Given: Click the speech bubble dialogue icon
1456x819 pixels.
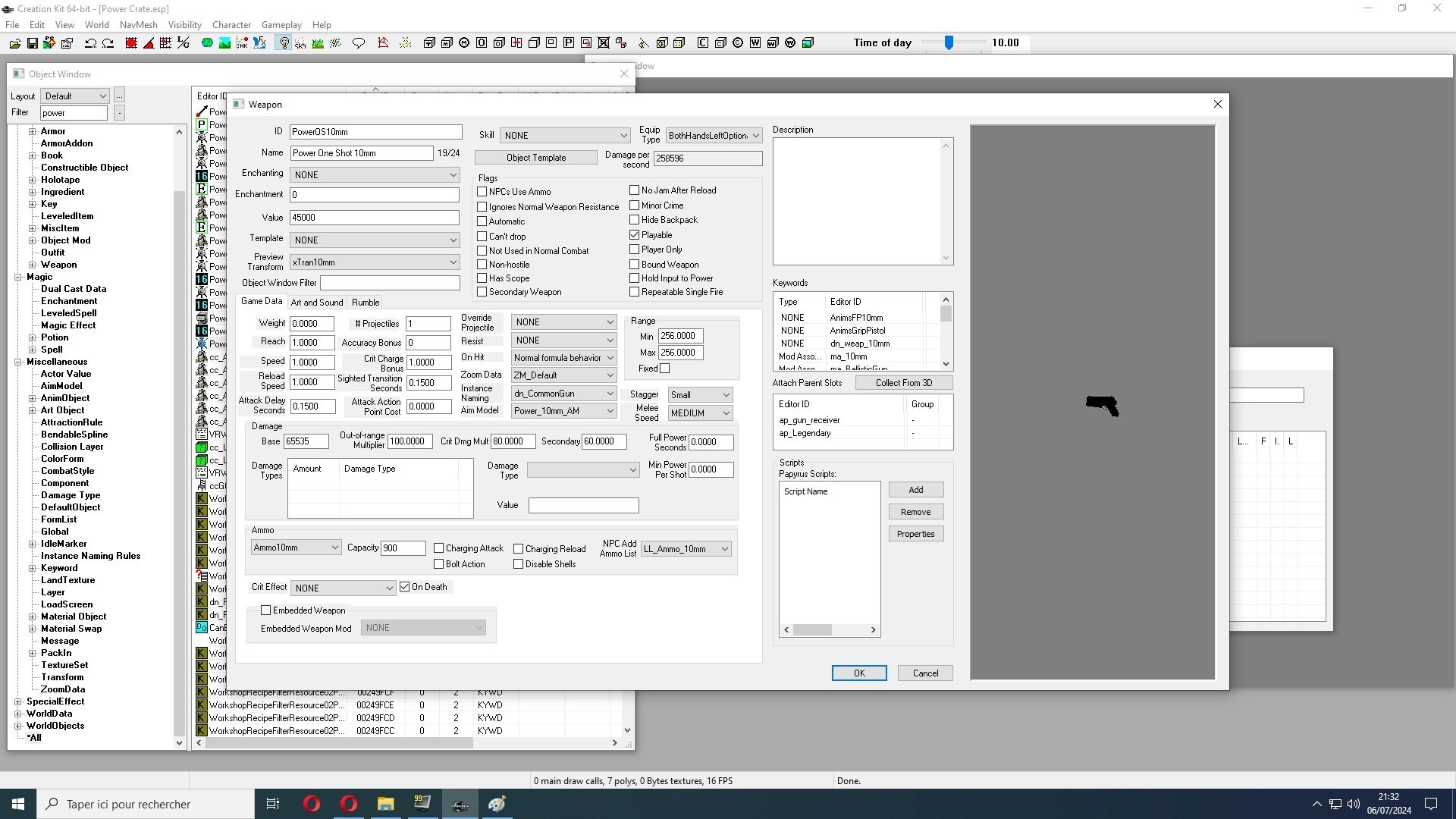Looking at the screenshot, I should (359, 43).
